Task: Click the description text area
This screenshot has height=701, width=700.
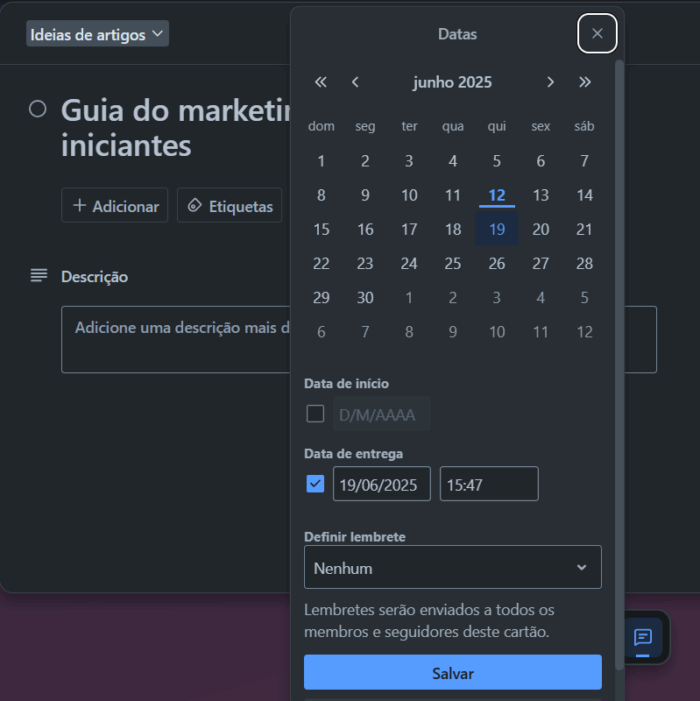Action: pos(358,339)
